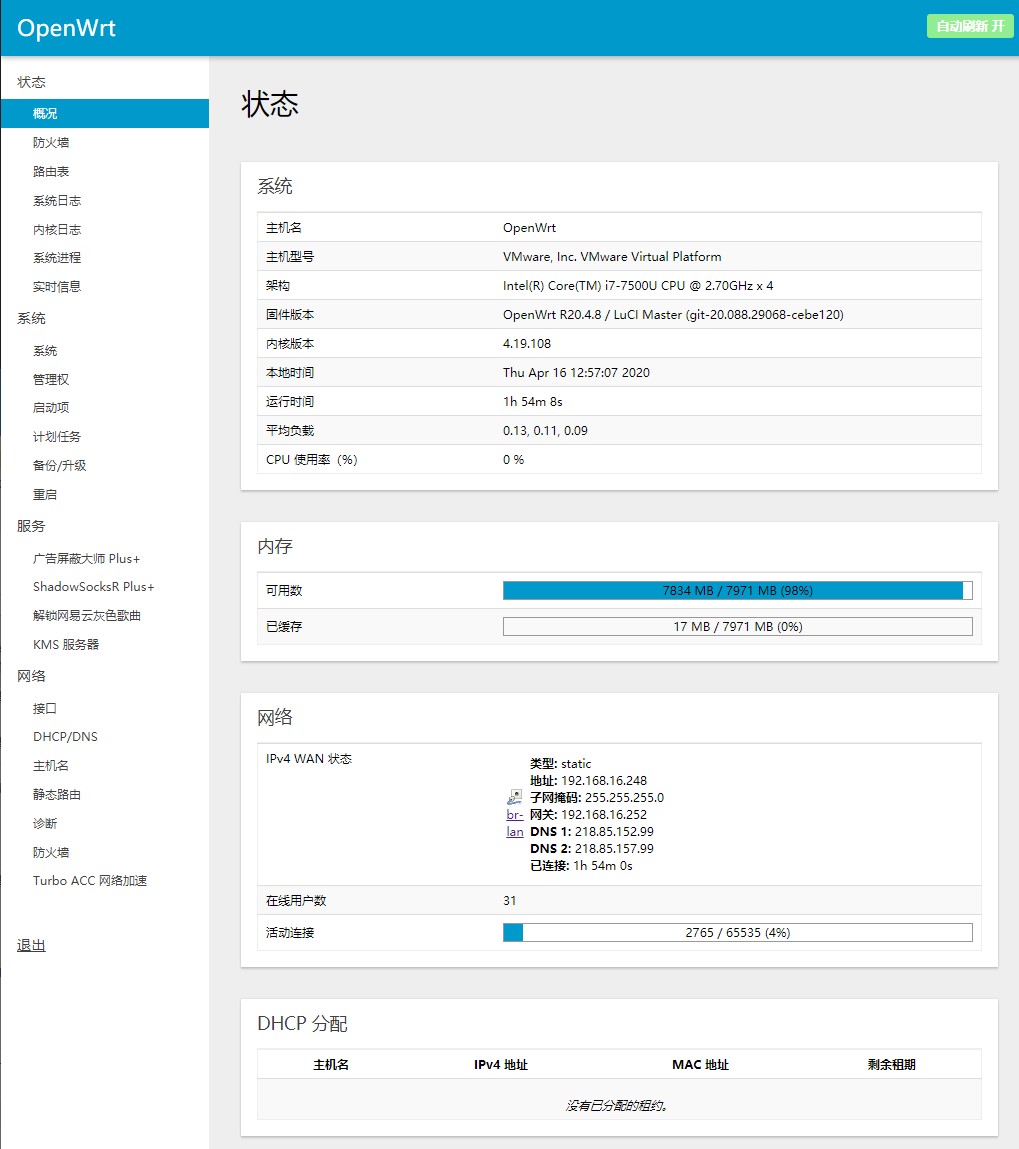Open the DHCP/DNS settings page
Image resolution: width=1019 pixels, height=1149 pixels.
pyautogui.click(x=65, y=736)
